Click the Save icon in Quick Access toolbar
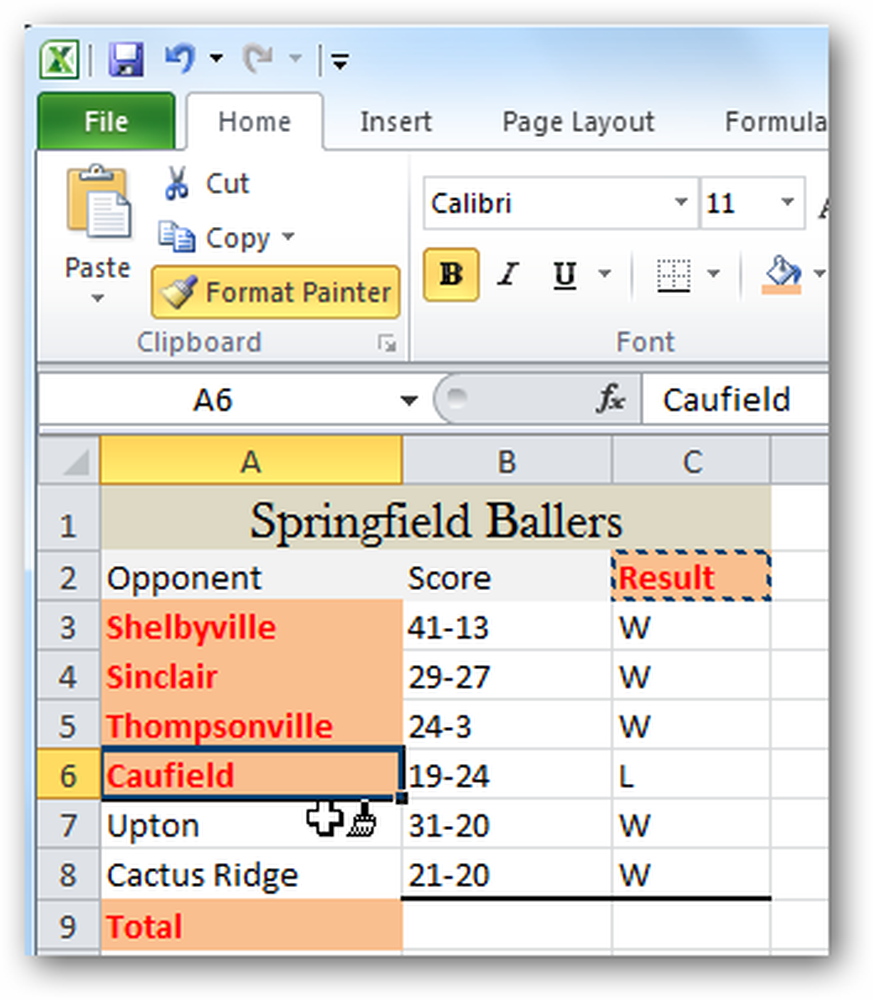Viewport: 873px width, 1000px height. coord(126,60)
